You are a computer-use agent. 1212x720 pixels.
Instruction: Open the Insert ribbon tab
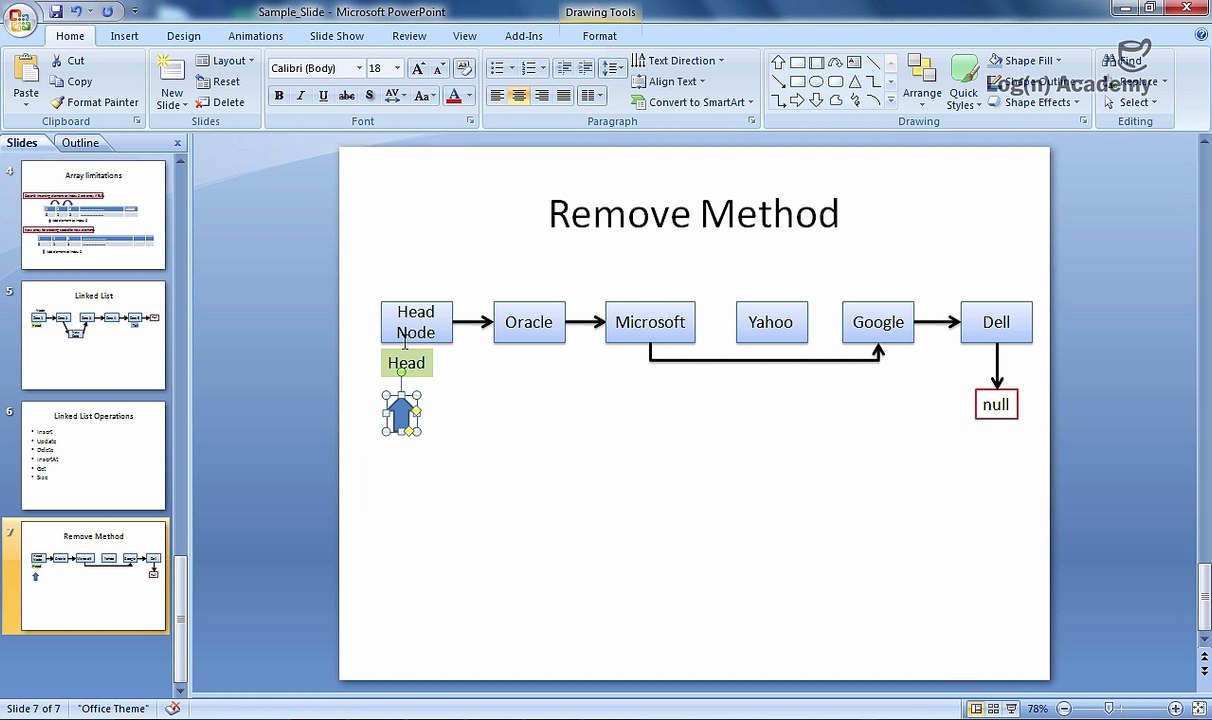[x=125, y=36]
